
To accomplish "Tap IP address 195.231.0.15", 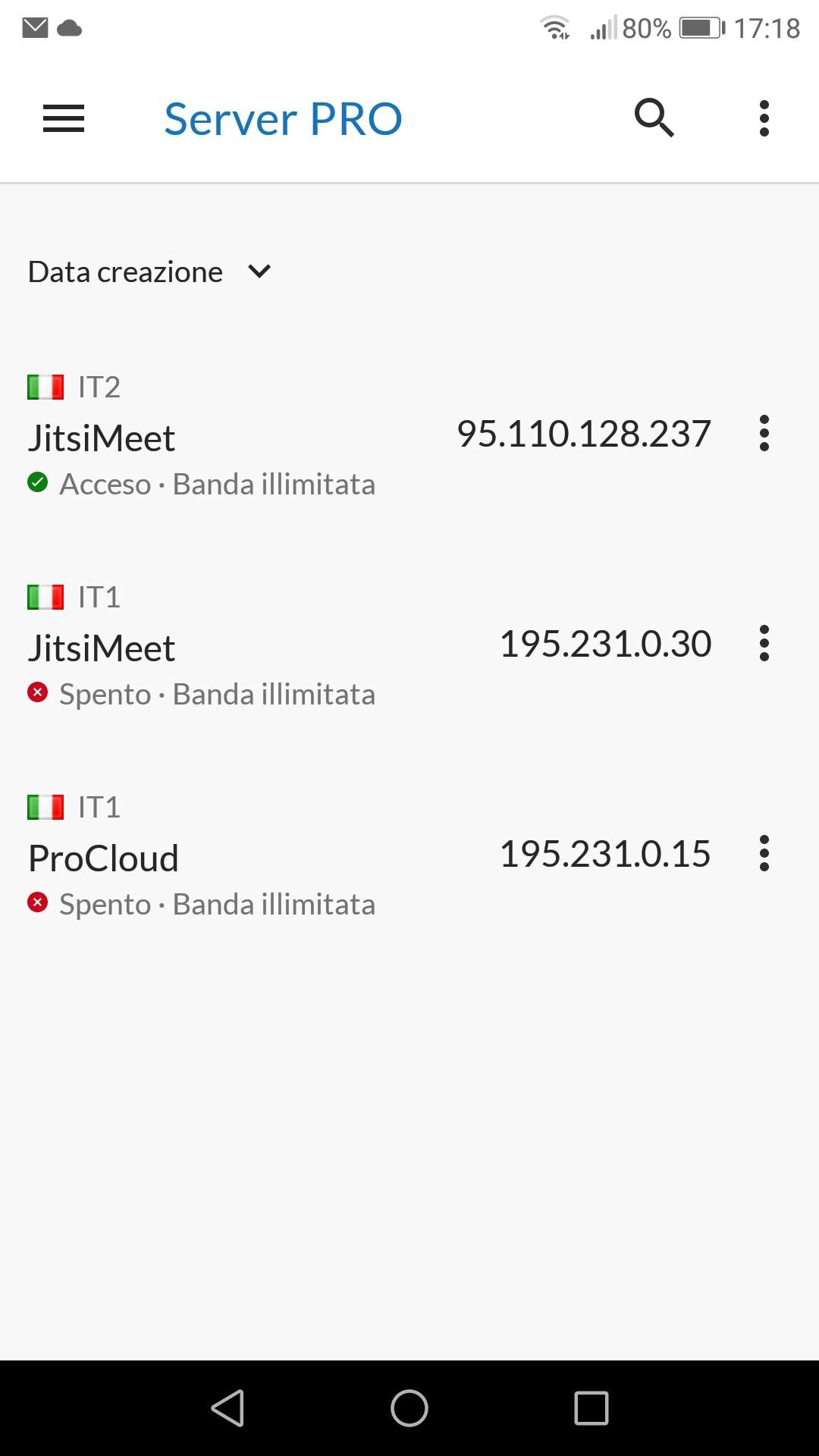I will tap(605, 854).
